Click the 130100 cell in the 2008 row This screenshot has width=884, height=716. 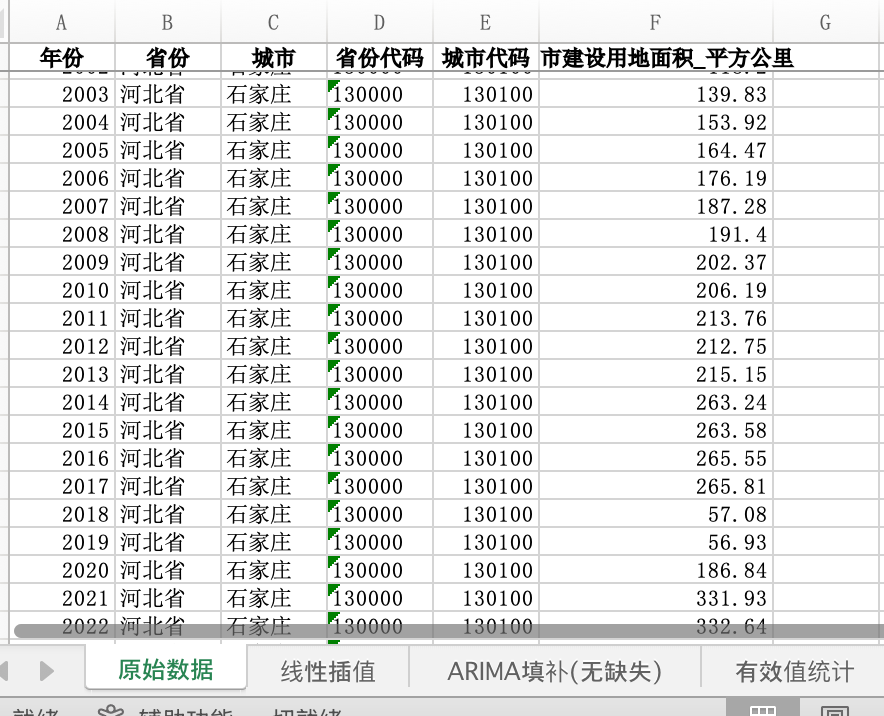point(486,235)
